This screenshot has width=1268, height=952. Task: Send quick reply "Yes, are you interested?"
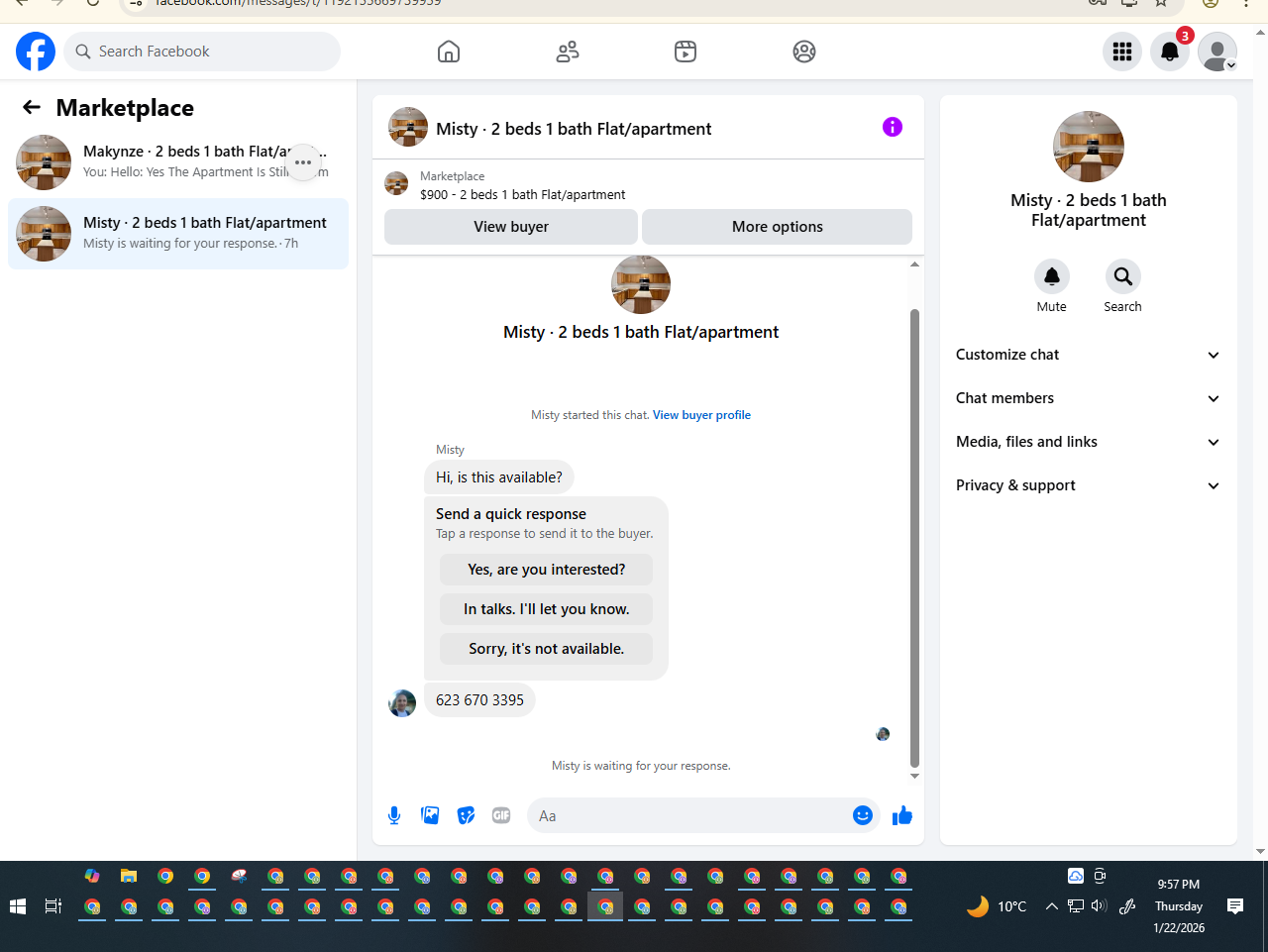pyautogui.click(x=547, y=570)
